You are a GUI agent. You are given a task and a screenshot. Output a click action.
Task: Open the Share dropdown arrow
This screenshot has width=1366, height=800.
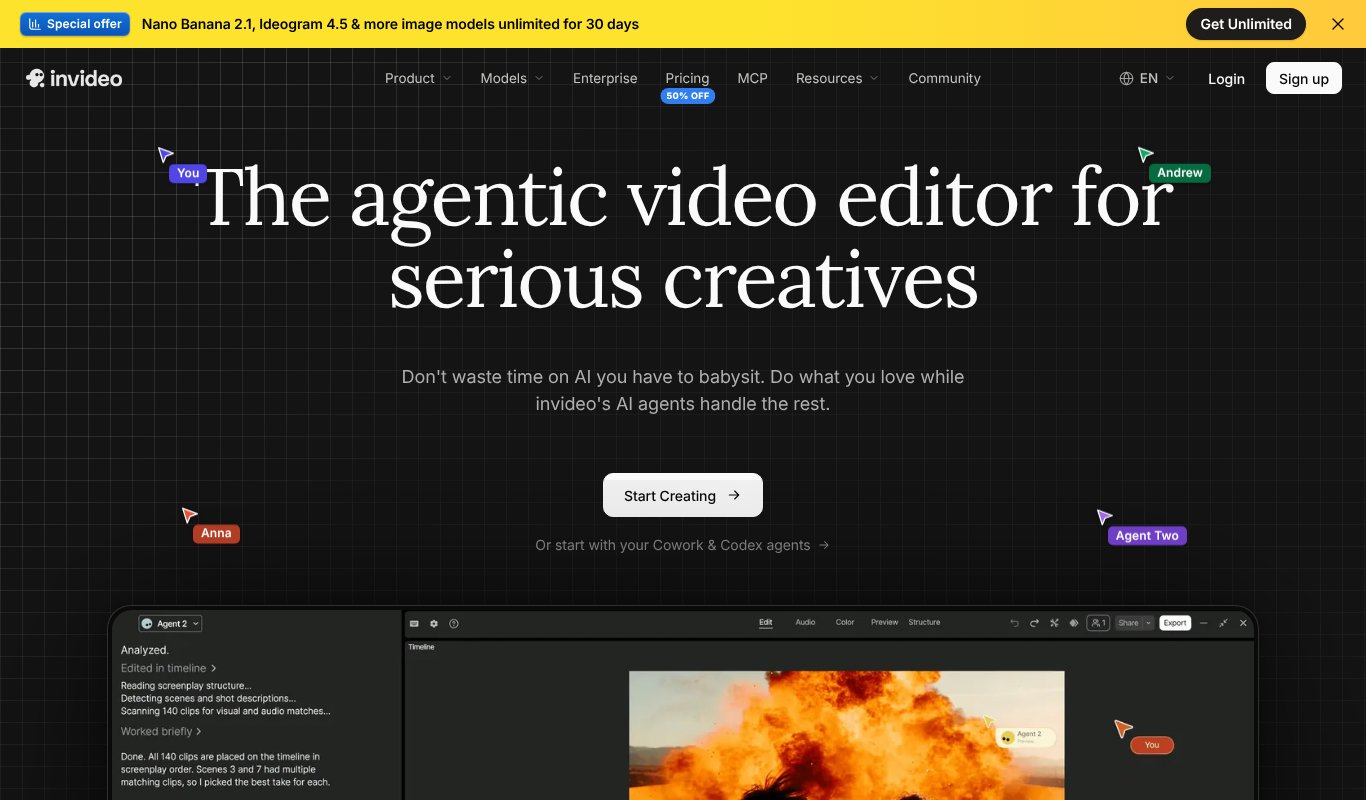(x=1149, y=623)
